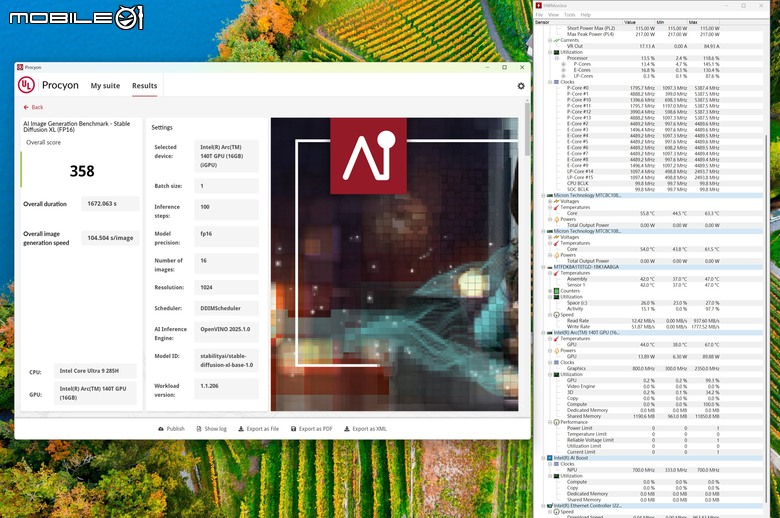The height and width of the screenshot is (518, 780).
Task: Collapse the Intel(R) Arc 140T GPU node
Action: point(543,333)
